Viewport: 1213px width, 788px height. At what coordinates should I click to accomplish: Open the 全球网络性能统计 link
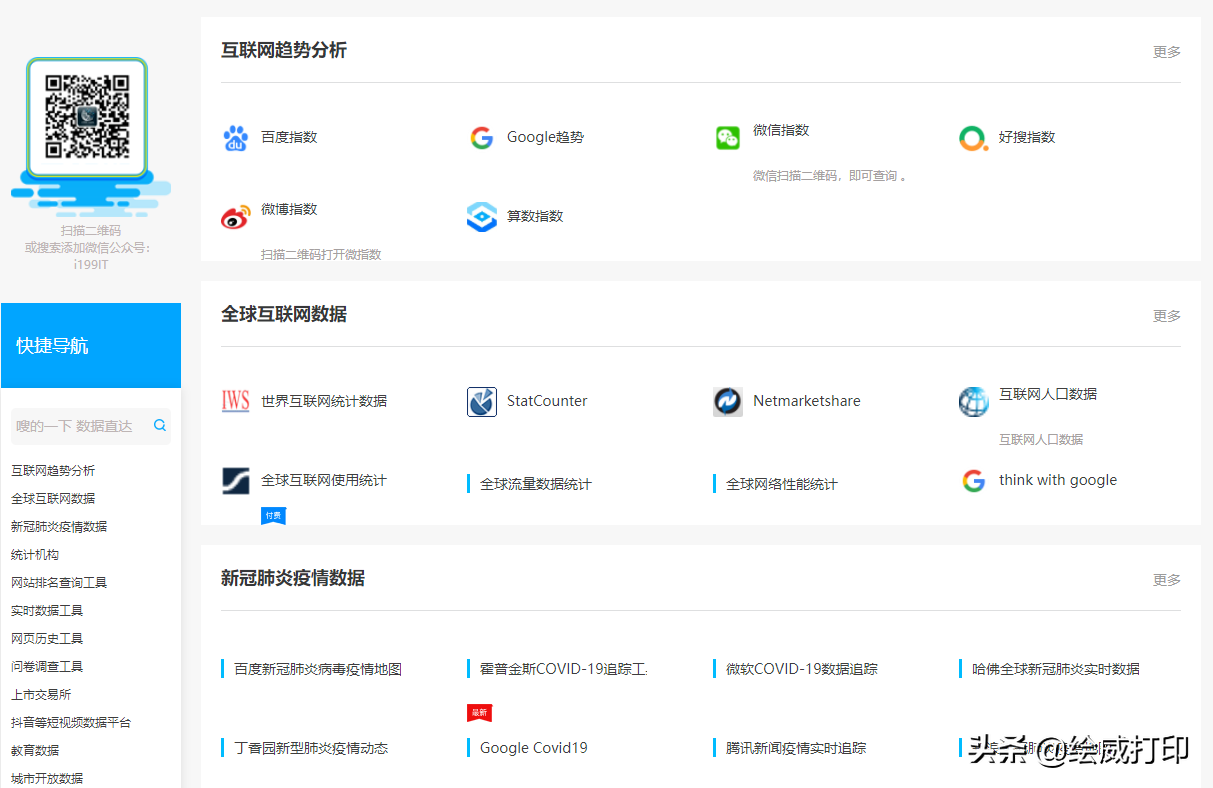[x=782, y=484]
